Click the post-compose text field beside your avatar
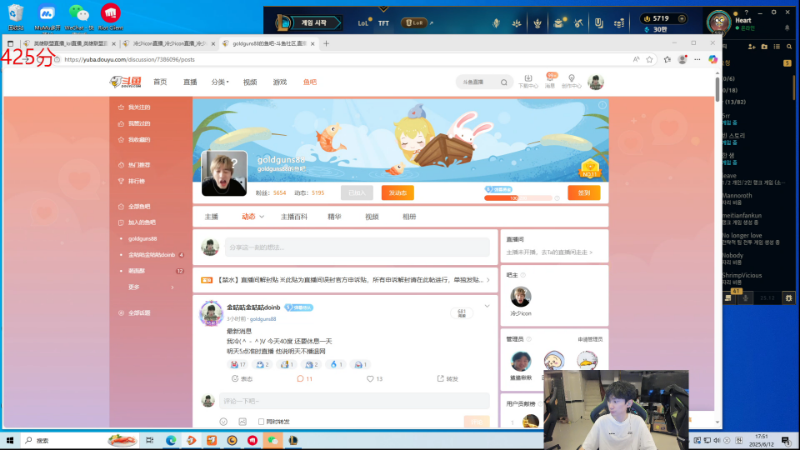 click(x=357, y=247)
